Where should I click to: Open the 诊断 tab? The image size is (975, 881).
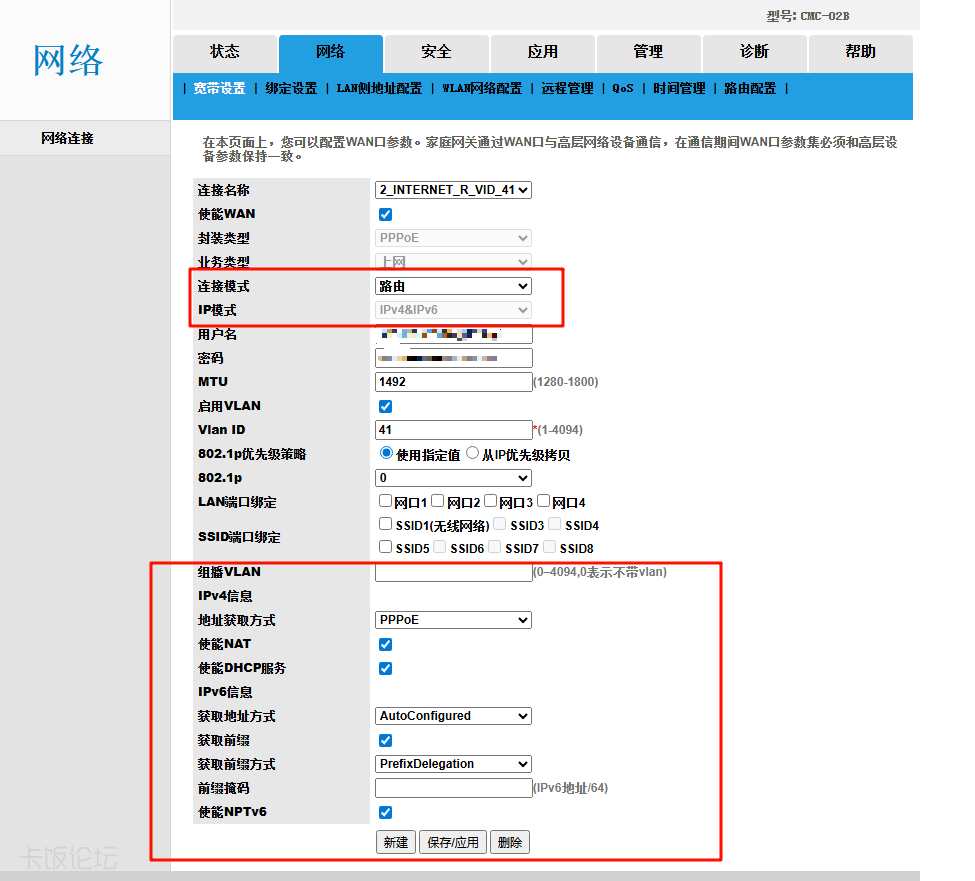[754, 52]
